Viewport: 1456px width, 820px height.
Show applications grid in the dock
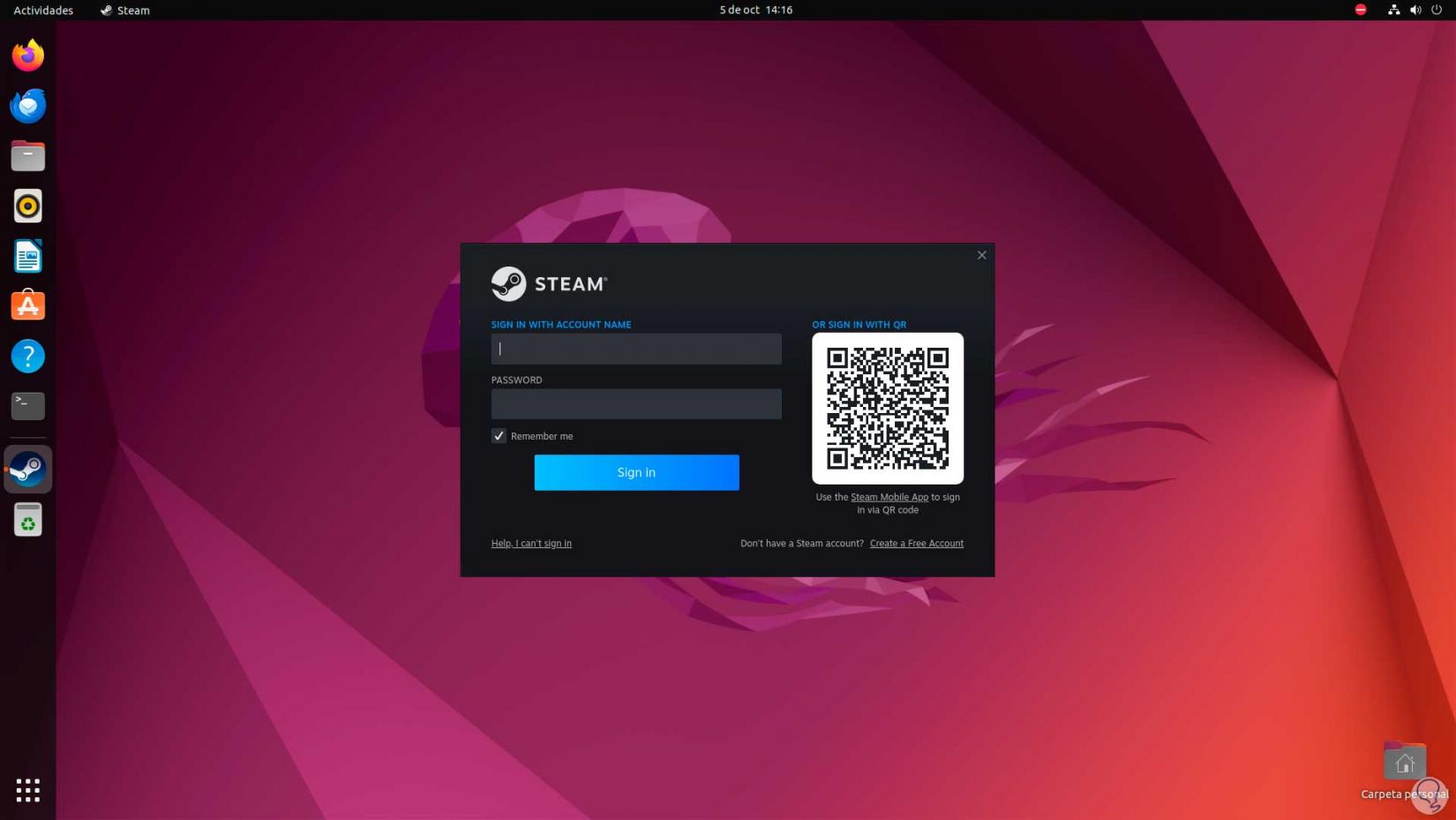click(28, 790)
